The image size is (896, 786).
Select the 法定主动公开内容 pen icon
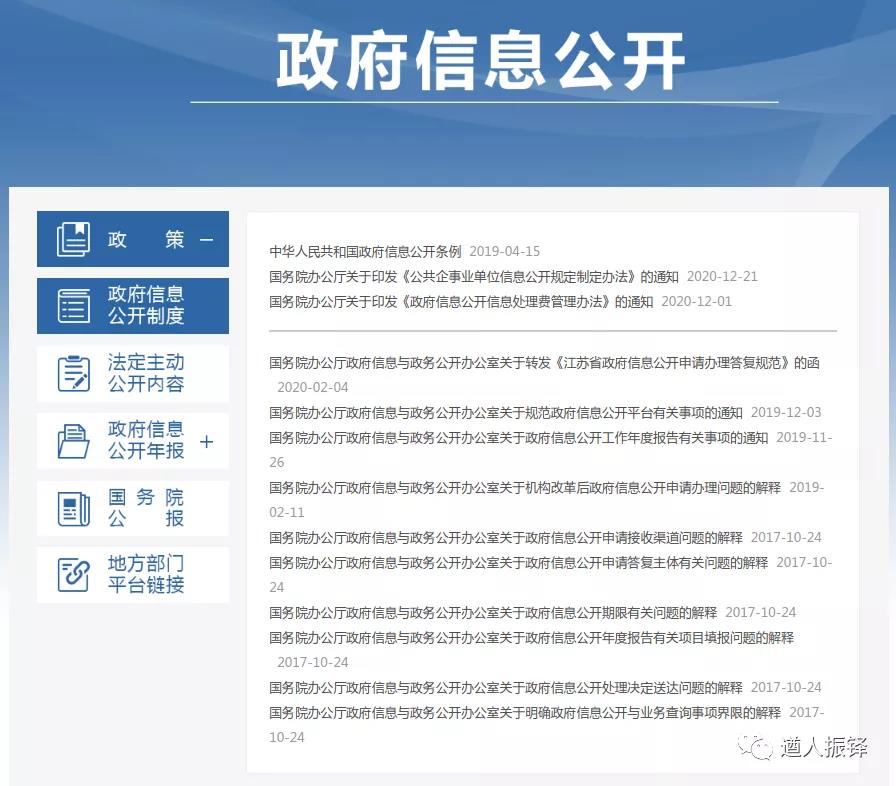pos(74,372)
